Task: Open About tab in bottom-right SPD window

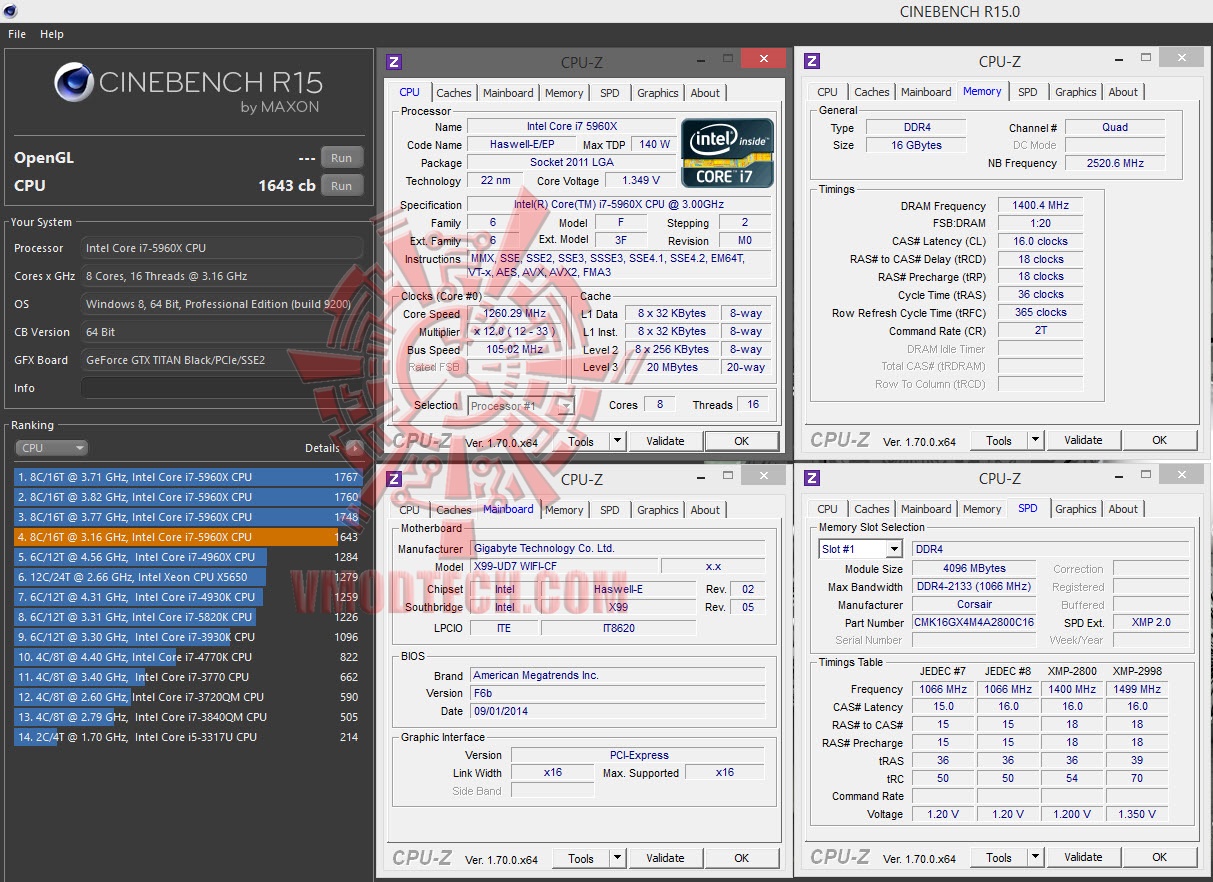Action: click(x=1123, y=509)
